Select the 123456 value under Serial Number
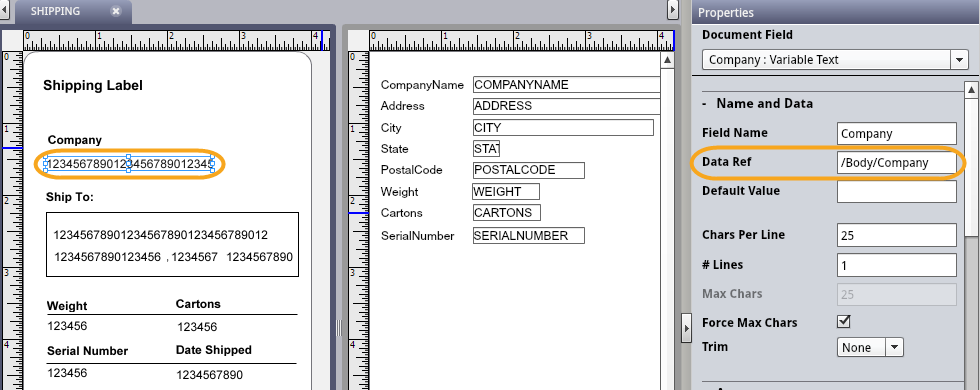Image resolution: width=980 pixels, height=390 pixels. pyautogui.click(x=67, y=373)
